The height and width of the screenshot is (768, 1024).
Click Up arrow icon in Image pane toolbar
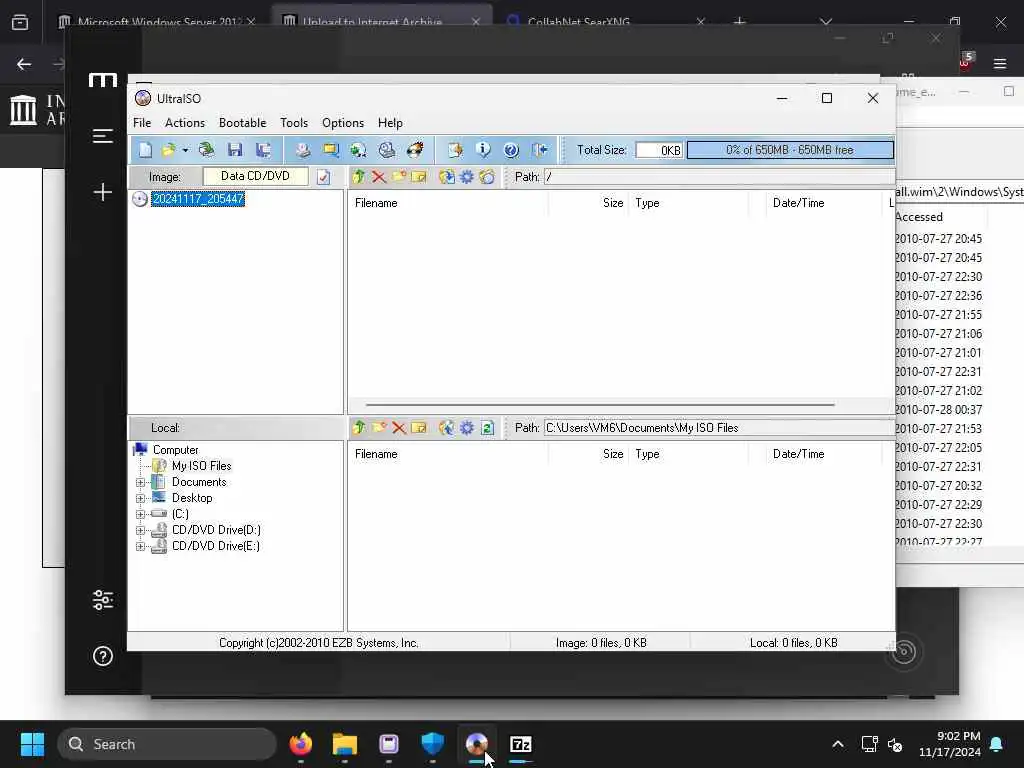pyautogui.click(x=358, y=177)
